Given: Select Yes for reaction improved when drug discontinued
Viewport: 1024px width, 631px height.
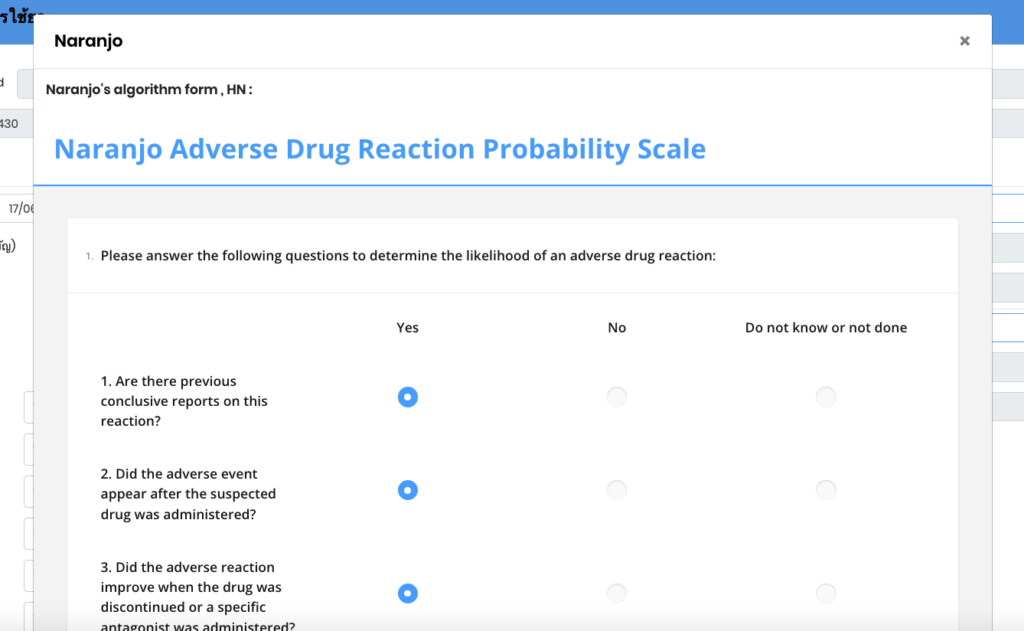Looking at the screenshot, I should point(407,593).
